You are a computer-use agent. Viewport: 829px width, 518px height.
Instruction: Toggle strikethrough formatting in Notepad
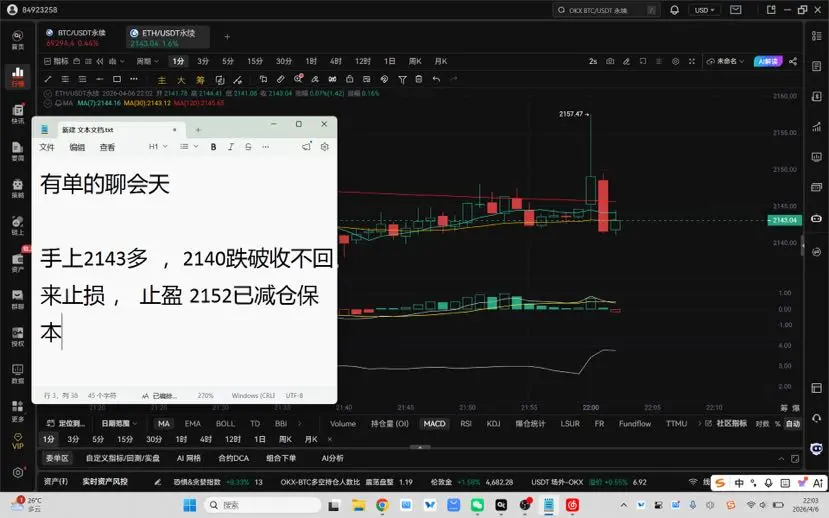[x=248, y=147]
